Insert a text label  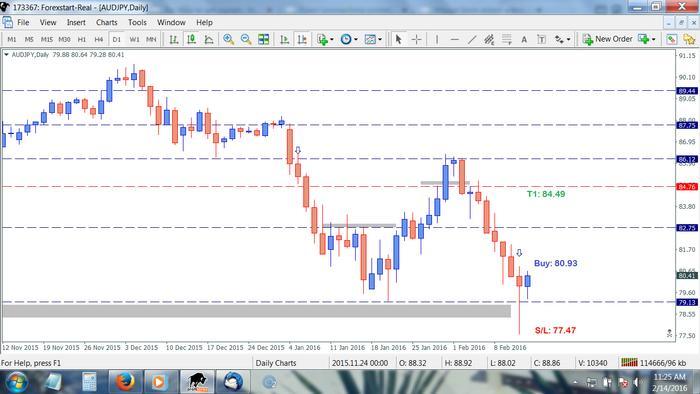[x=542, y=39]
